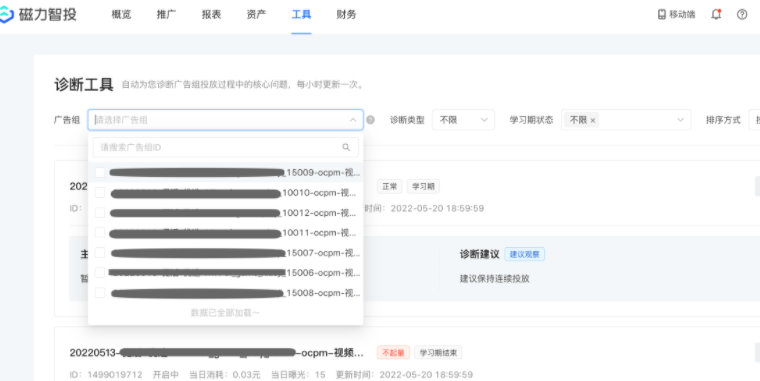Open the 诊断类型 不限 dropdown
This screenshot has height=381, width=760.
463,120
